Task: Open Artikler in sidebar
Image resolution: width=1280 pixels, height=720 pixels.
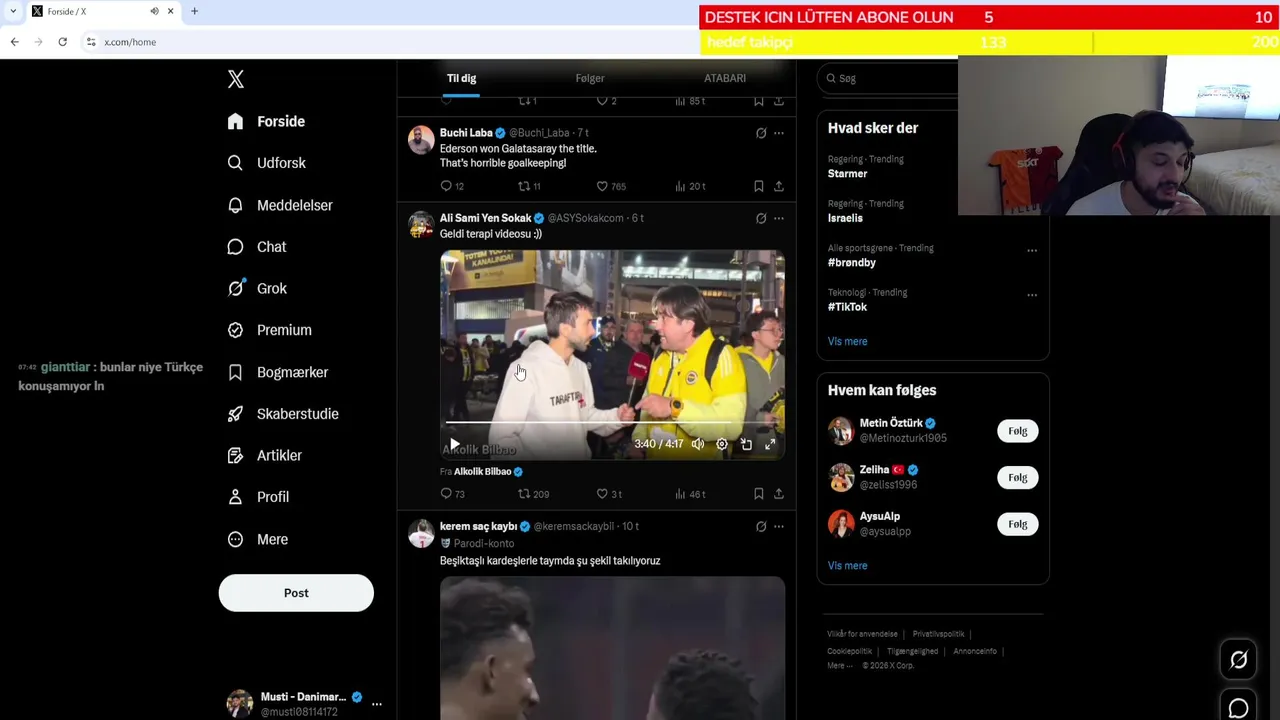Action: click(x=264, y=455)
